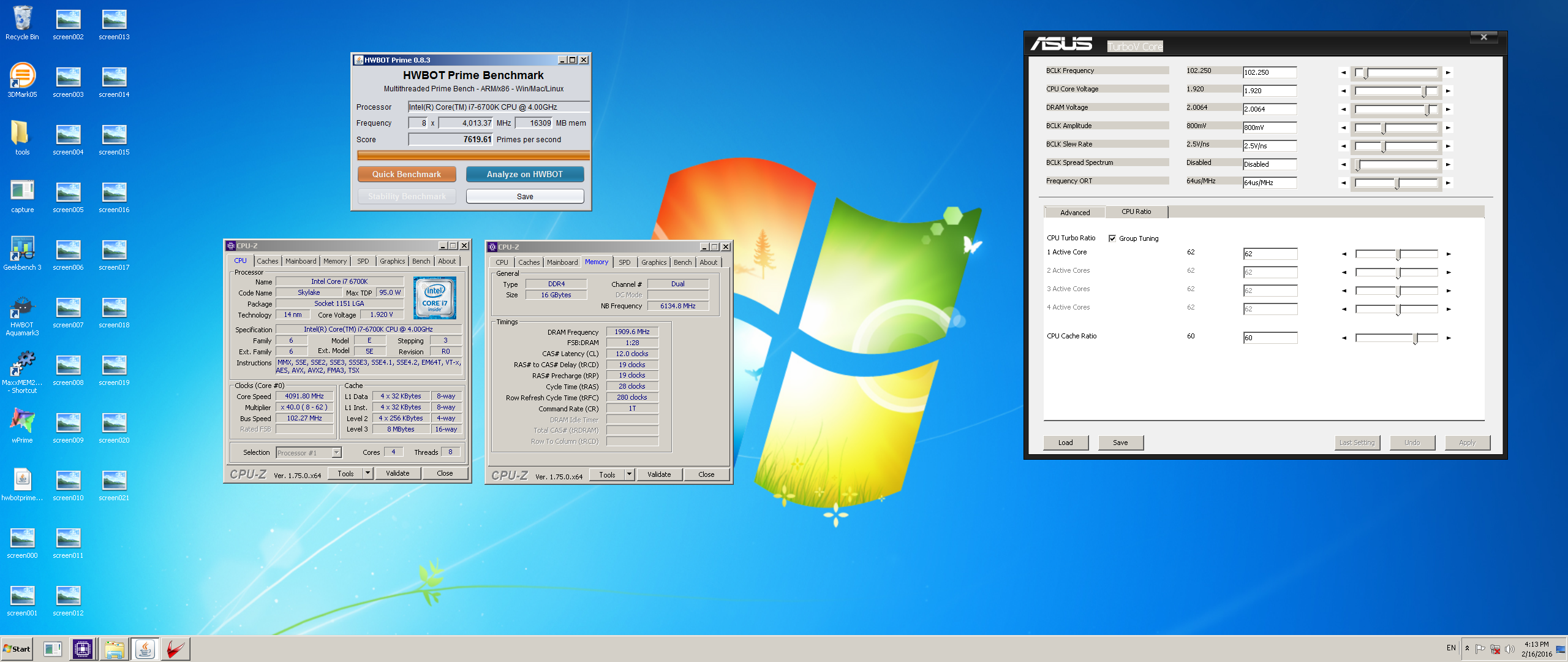Expand Tools dropdown arrow in CPU-Z CPU window
Image resolution: width=1568 pixels, height=662 pixels.
click(367, 473)
